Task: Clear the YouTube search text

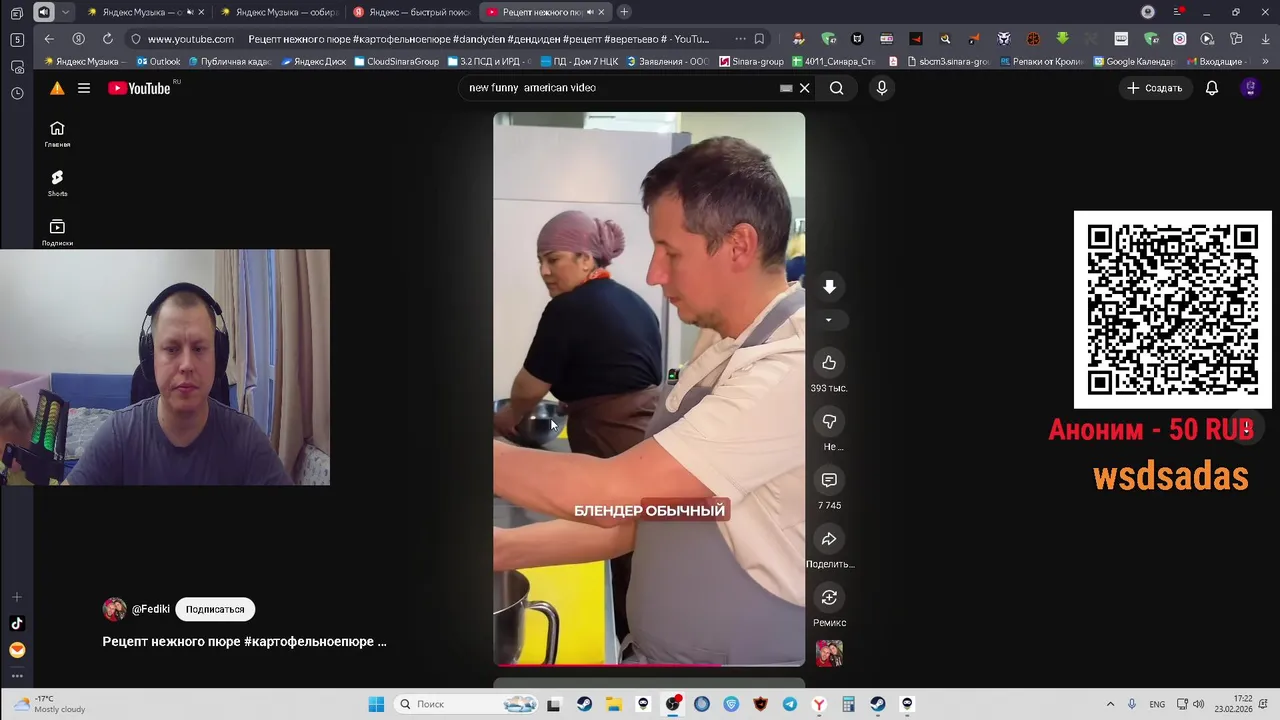Action: 804,88
